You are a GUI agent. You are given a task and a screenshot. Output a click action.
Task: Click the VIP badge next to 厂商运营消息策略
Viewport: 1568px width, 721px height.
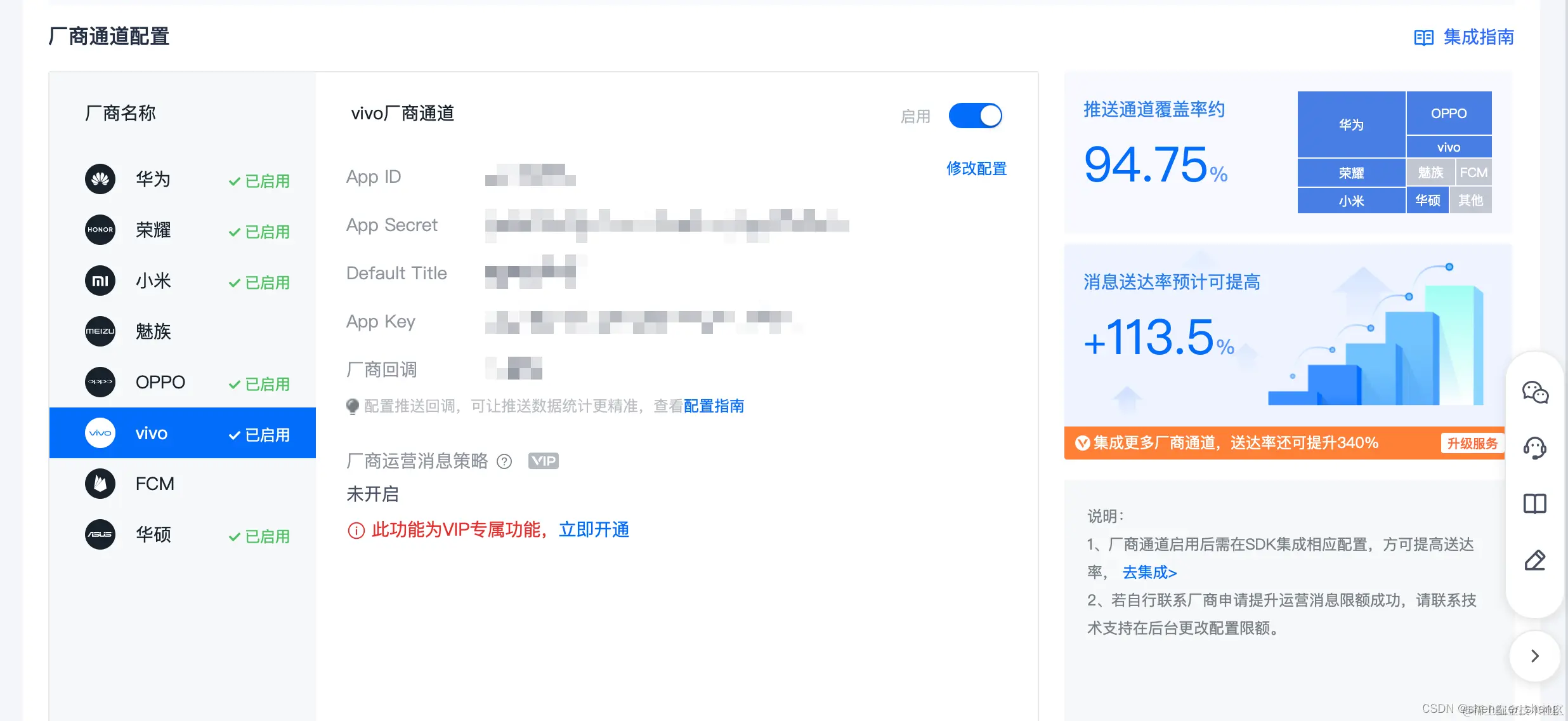point(544,461)
